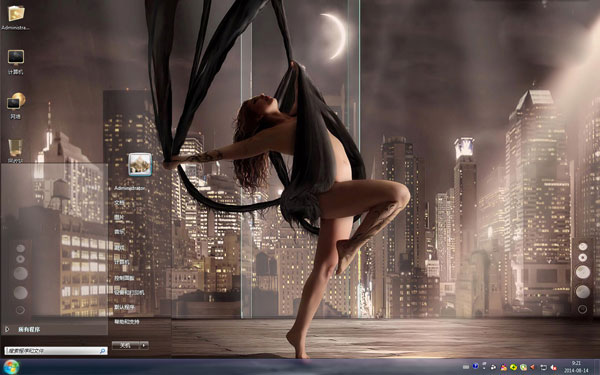Click the muted volume speaker tray icon

(x=553, y=368)
